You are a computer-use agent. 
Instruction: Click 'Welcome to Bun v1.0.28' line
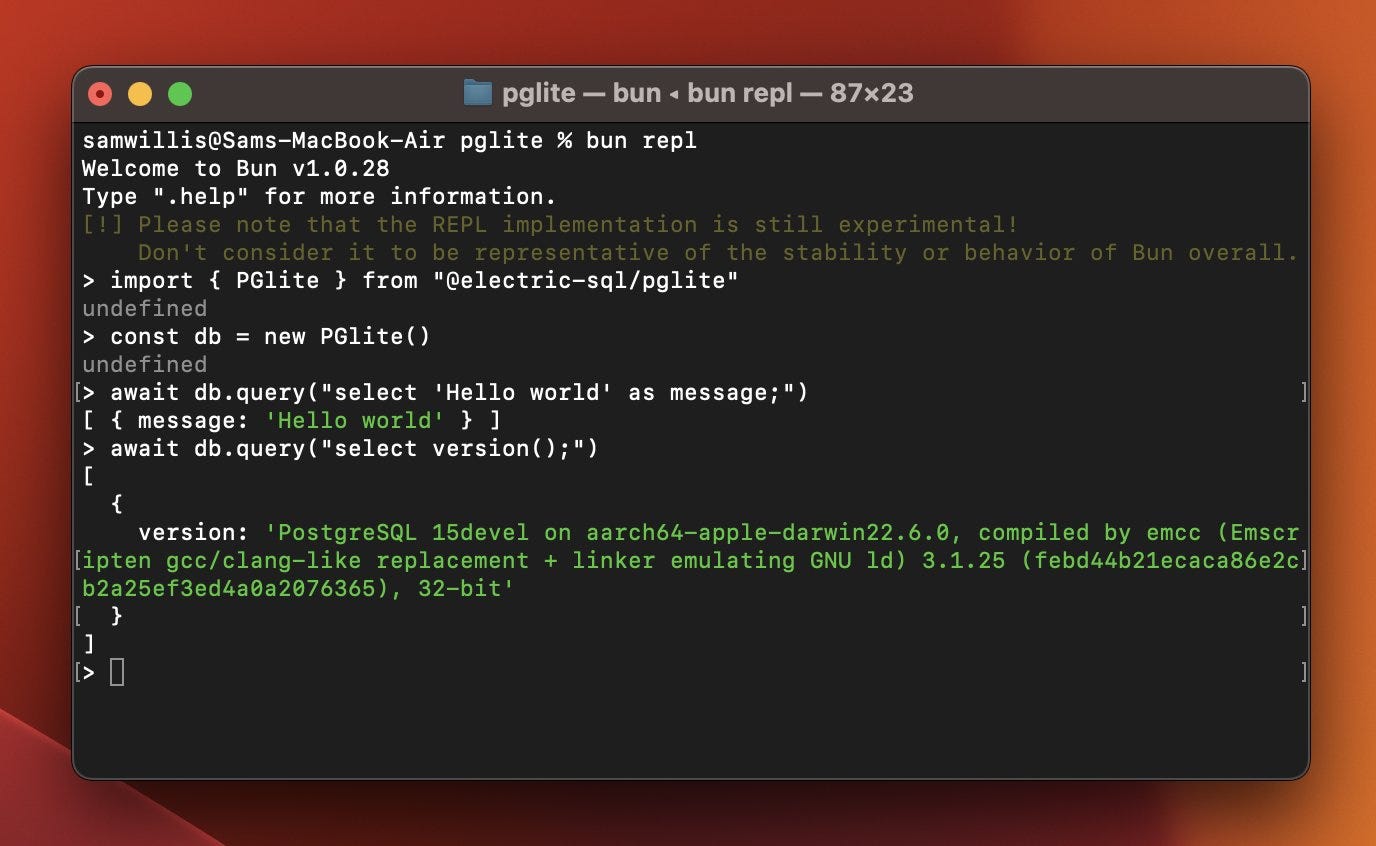[236, 169]
